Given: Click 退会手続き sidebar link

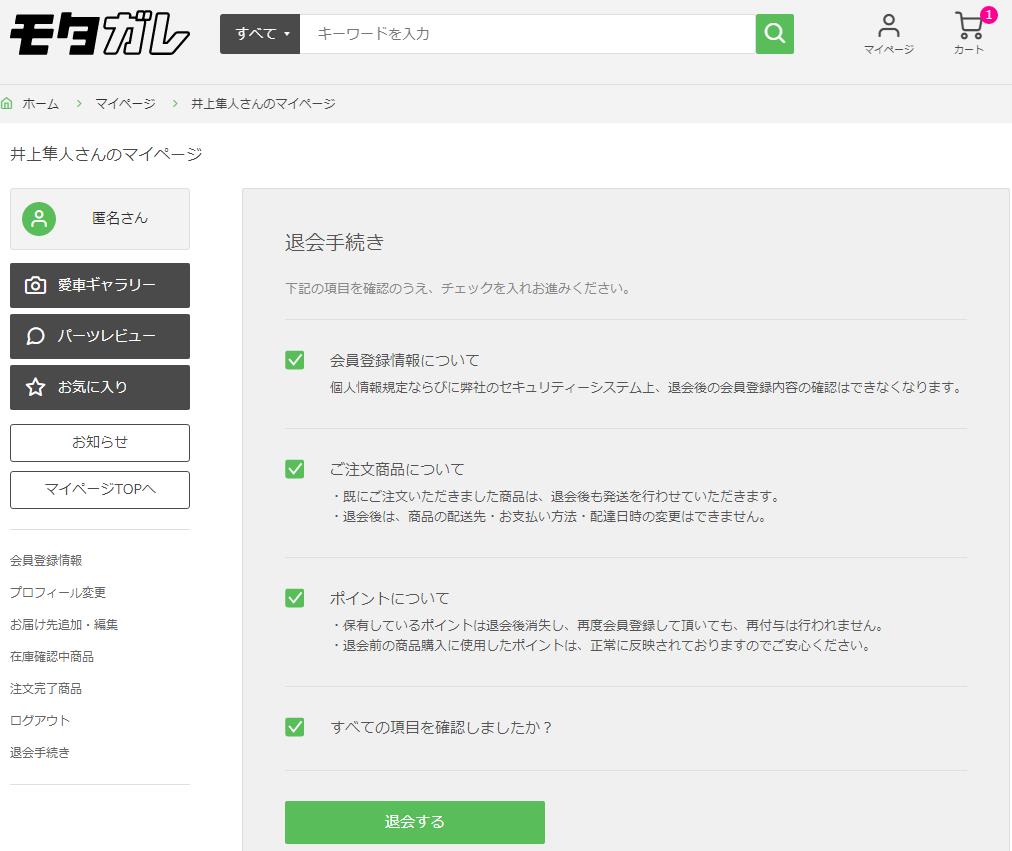Looking at the screenshot, I should (40, 752).
